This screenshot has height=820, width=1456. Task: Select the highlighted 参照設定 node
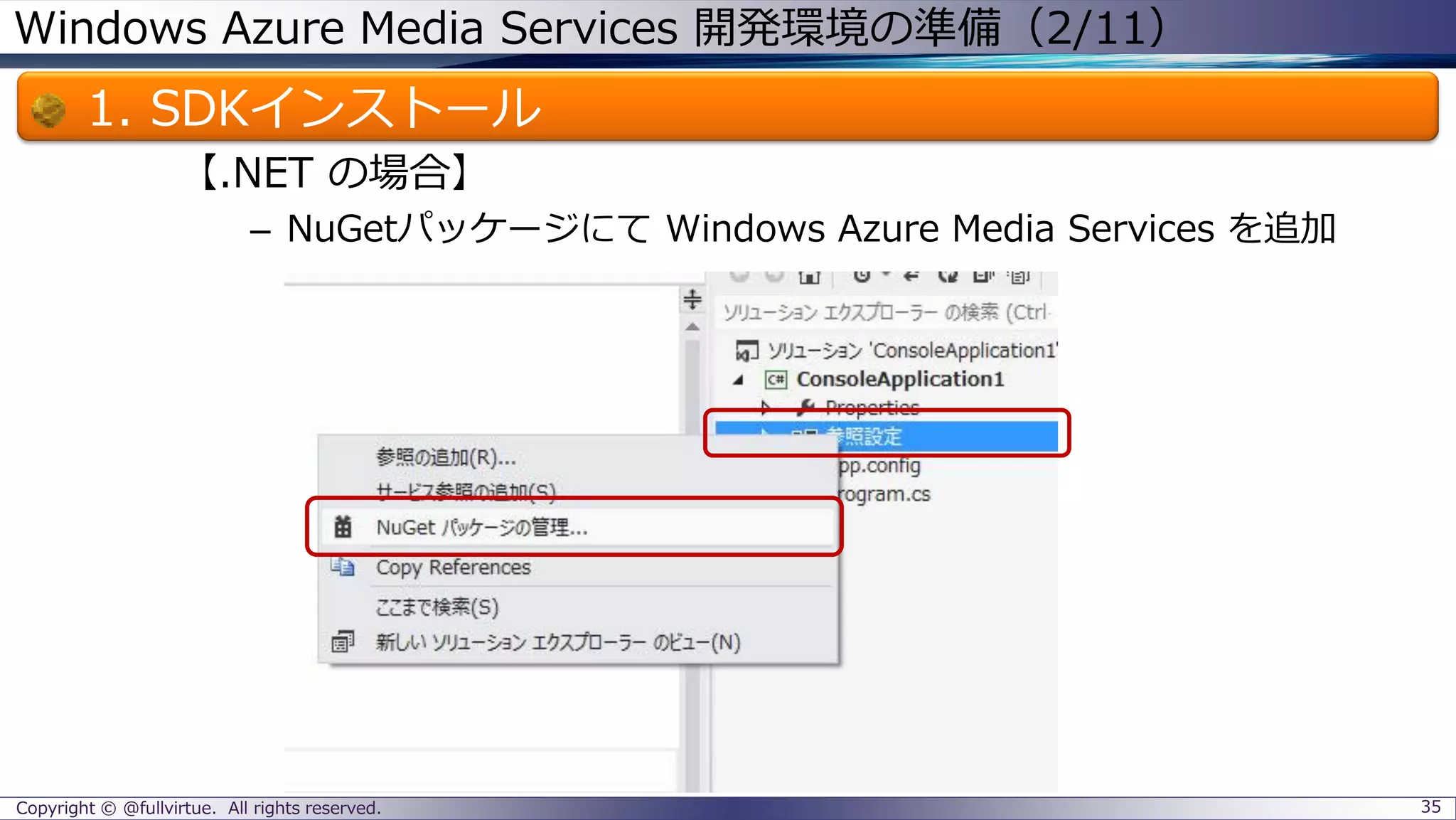(x=886, y=435)
